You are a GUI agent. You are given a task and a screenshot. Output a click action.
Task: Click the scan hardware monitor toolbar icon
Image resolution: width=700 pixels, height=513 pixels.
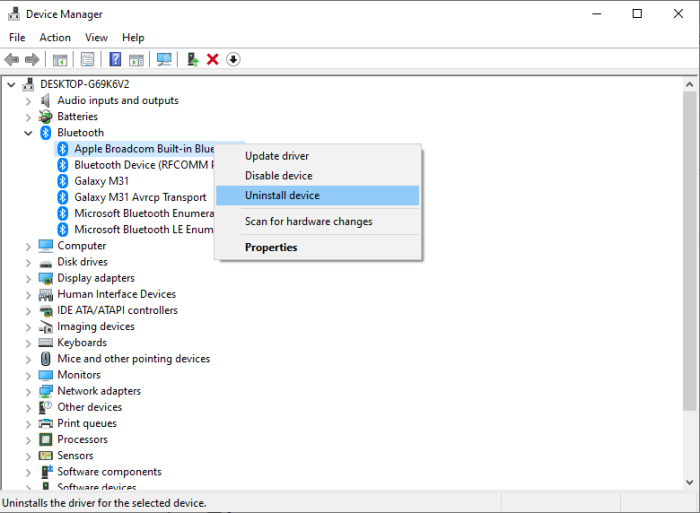(x=164, y=59)
